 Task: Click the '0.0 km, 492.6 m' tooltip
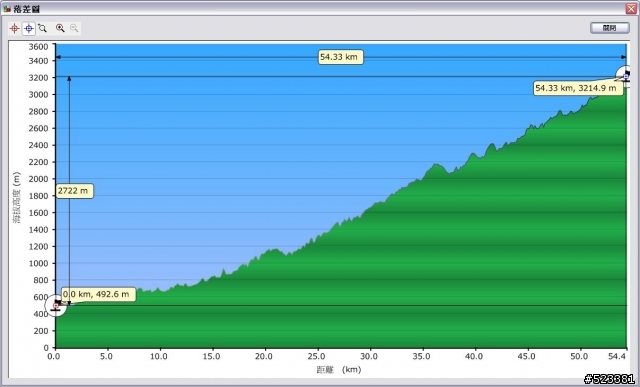pyautogui.click(x=98, y=294)
